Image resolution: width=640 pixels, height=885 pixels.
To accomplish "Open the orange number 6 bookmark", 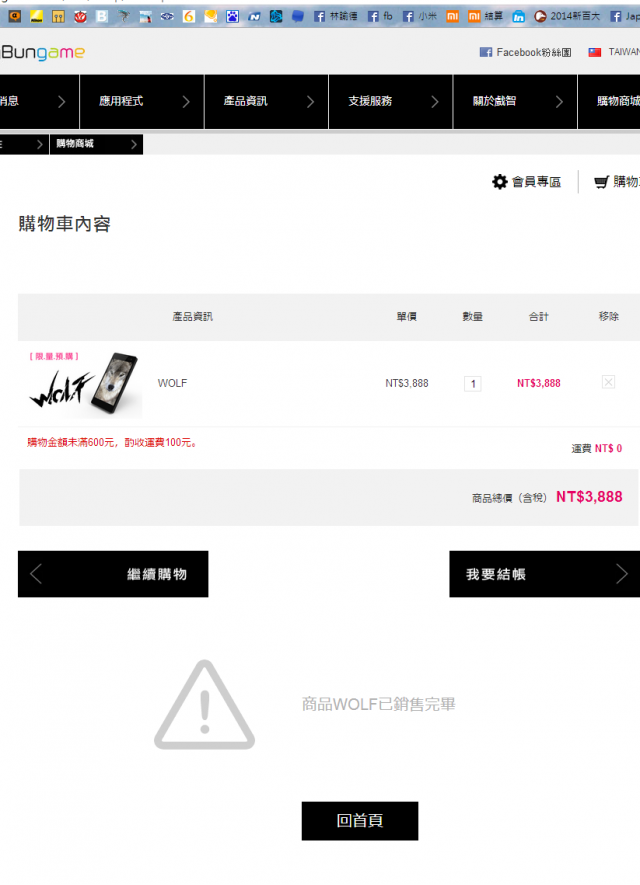I will [189, 16].
